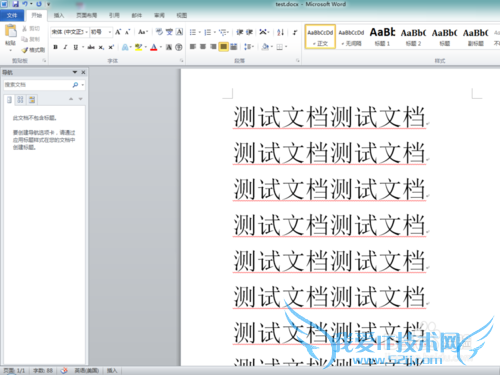Click the Redo icon in title bar
This screenshot has height=375, width=500.
(39, 4)
